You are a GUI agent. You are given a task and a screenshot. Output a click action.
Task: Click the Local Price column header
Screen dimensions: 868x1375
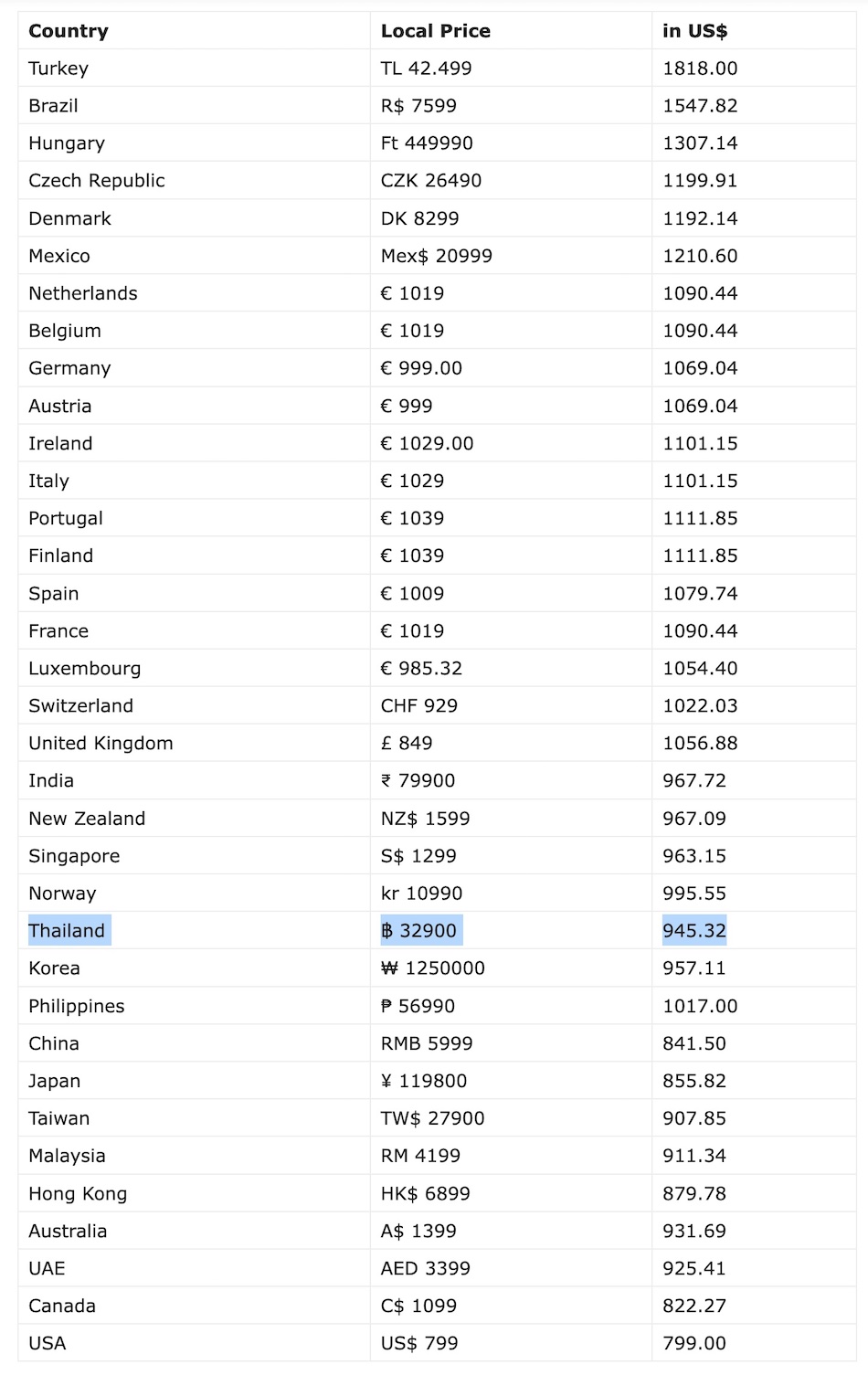coord(435,31)
